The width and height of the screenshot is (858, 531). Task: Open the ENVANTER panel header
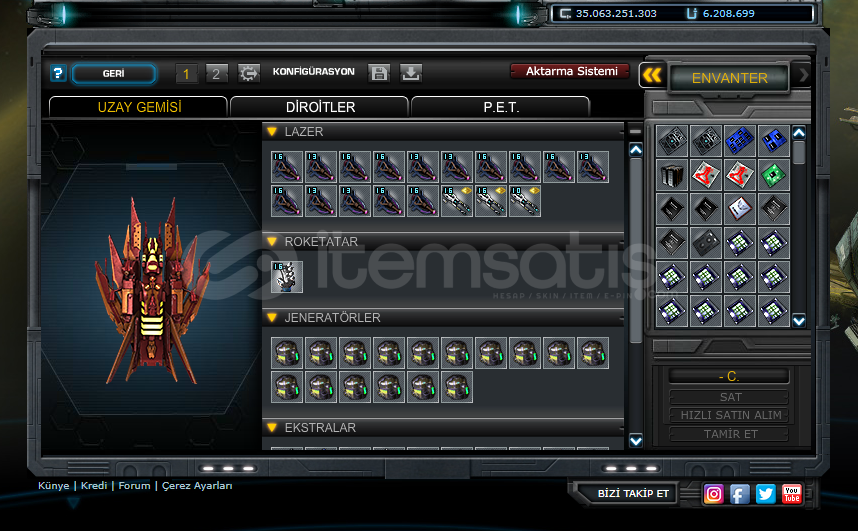click(x=729, y=78)
